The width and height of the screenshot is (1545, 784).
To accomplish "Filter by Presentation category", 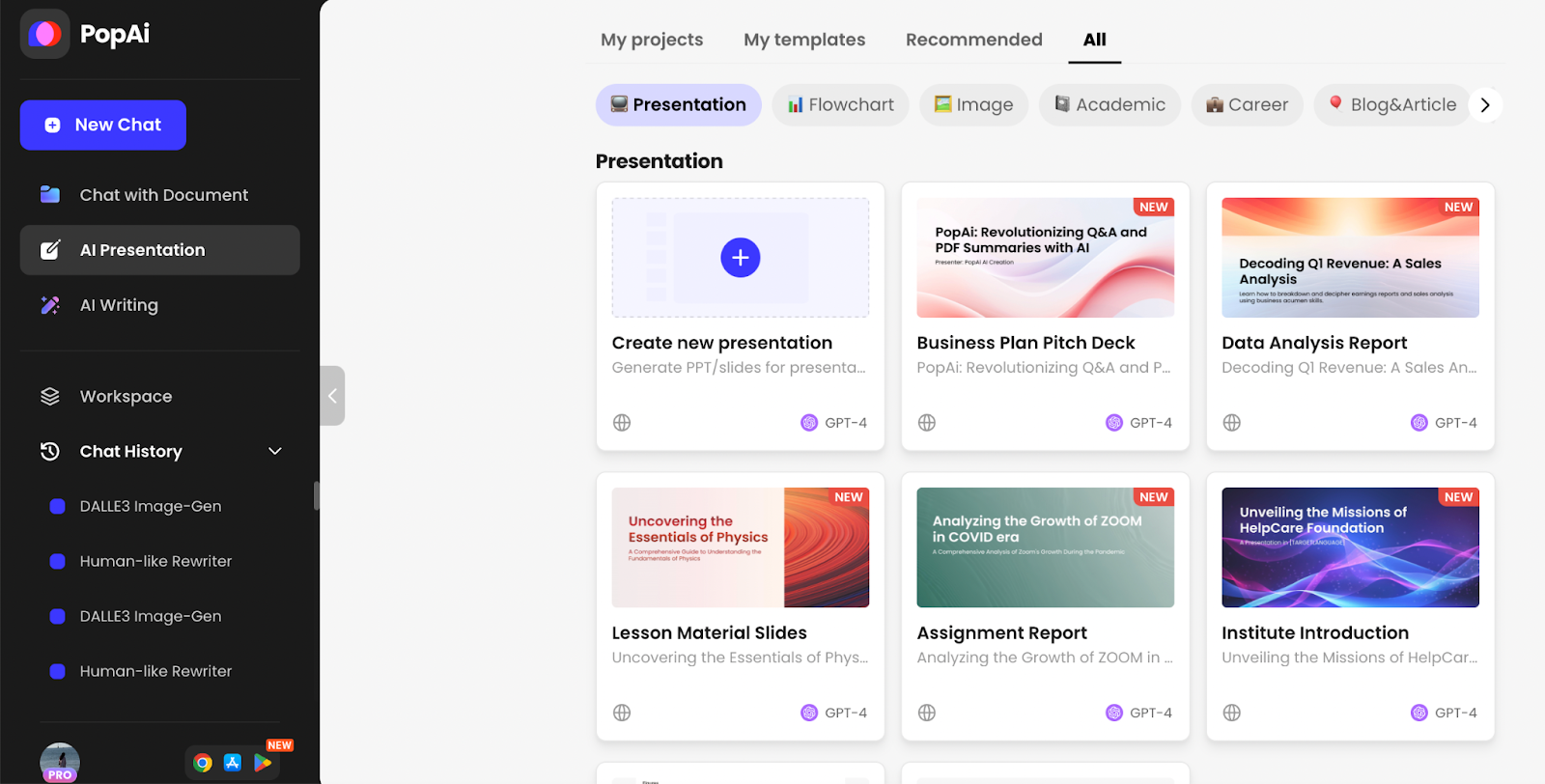I will 679,104.
